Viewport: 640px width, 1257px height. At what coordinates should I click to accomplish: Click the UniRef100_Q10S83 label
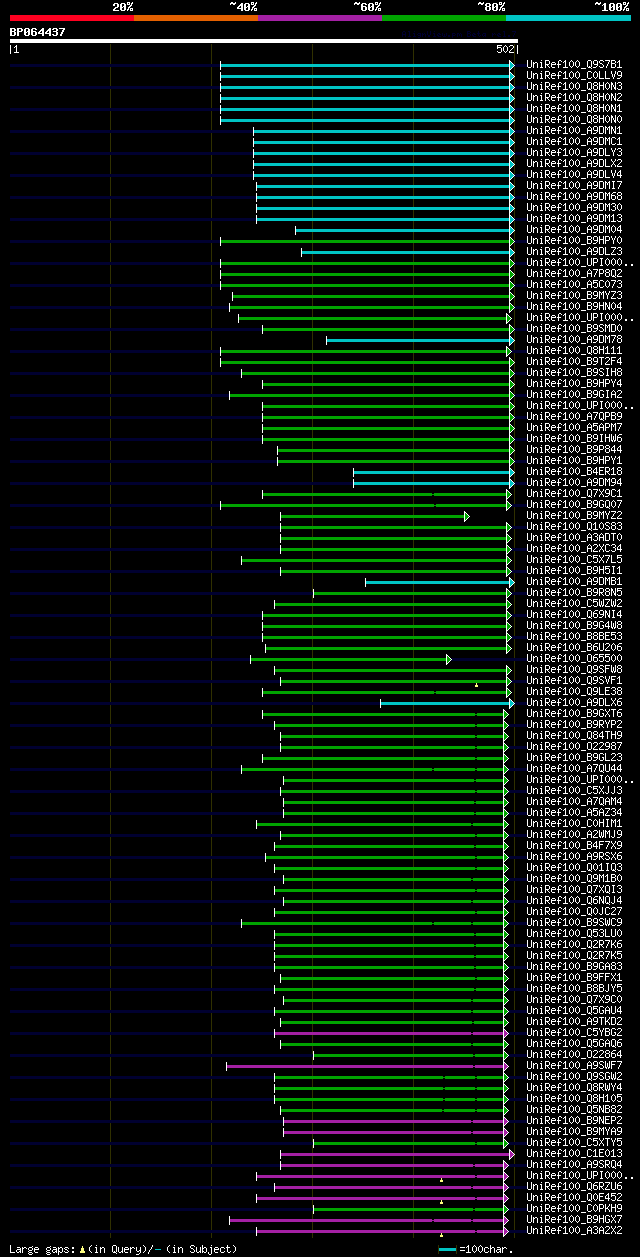[574, 526]
